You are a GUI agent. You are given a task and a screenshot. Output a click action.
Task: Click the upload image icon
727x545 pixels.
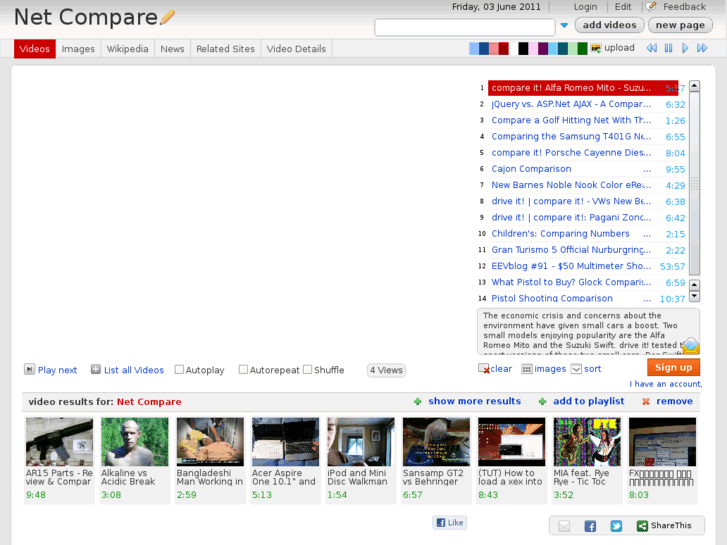point(596,48)
